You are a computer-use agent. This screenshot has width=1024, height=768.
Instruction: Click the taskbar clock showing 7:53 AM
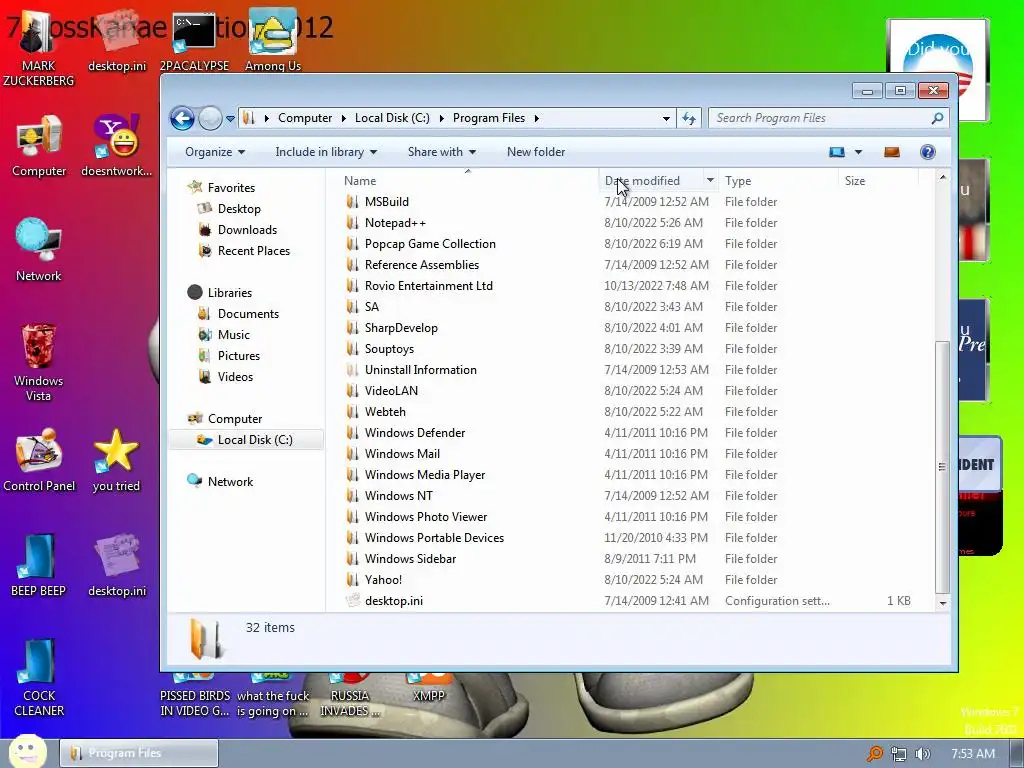click(x=972, y=754)
